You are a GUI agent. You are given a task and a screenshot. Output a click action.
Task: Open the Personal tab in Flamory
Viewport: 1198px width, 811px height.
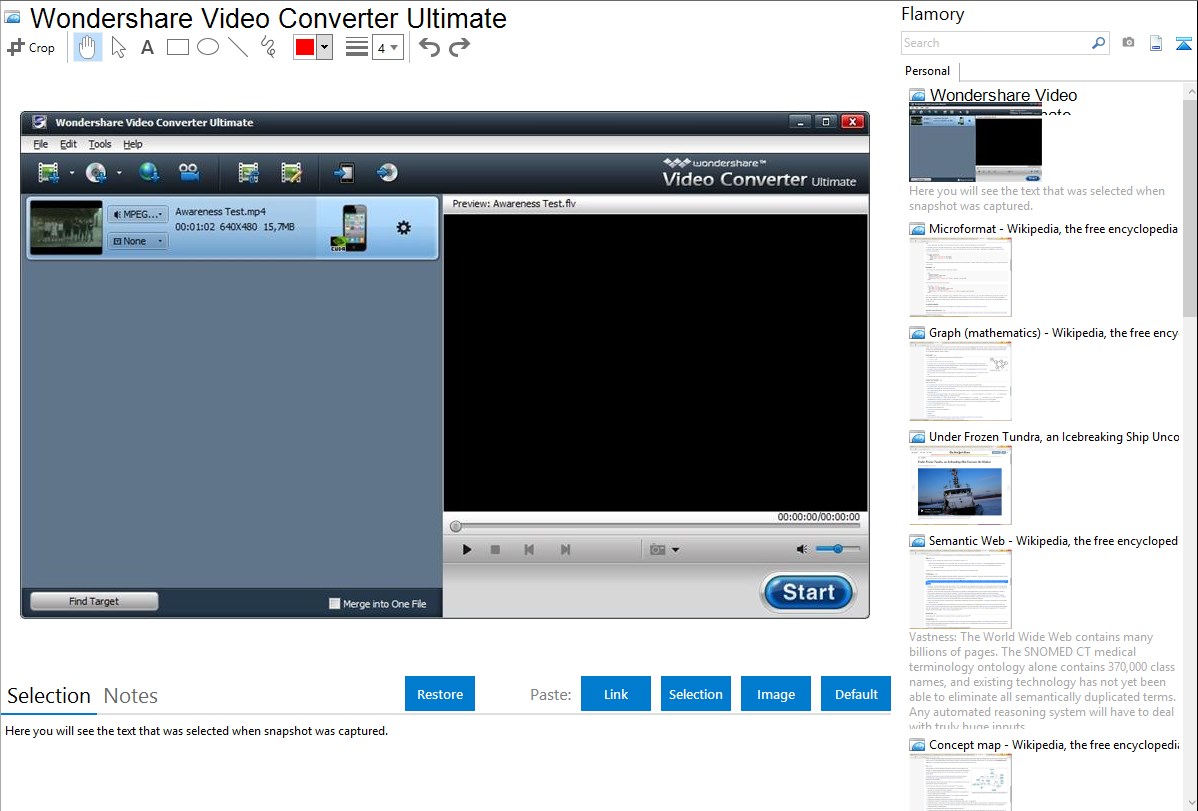927,71
